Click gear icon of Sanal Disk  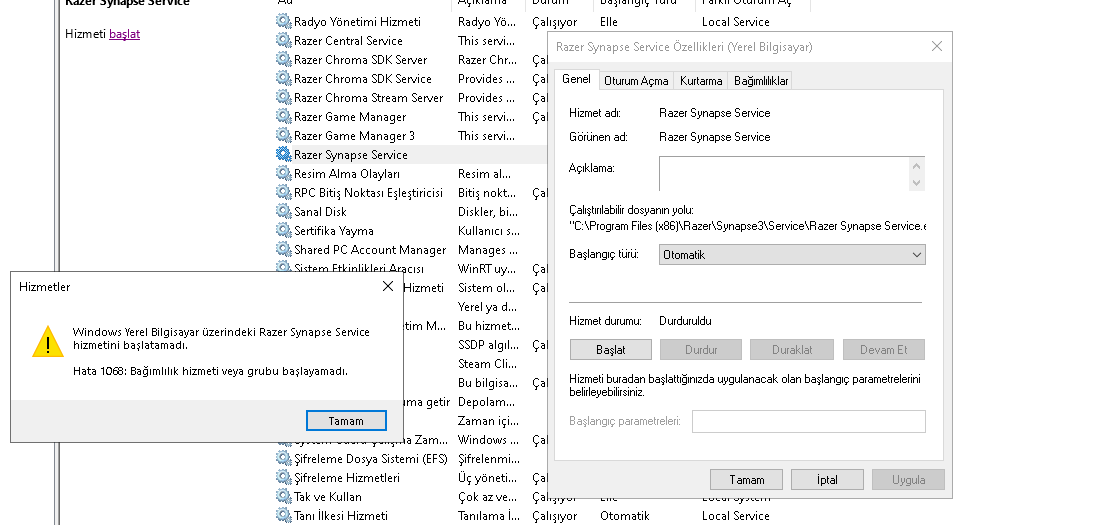pos(283,211)
